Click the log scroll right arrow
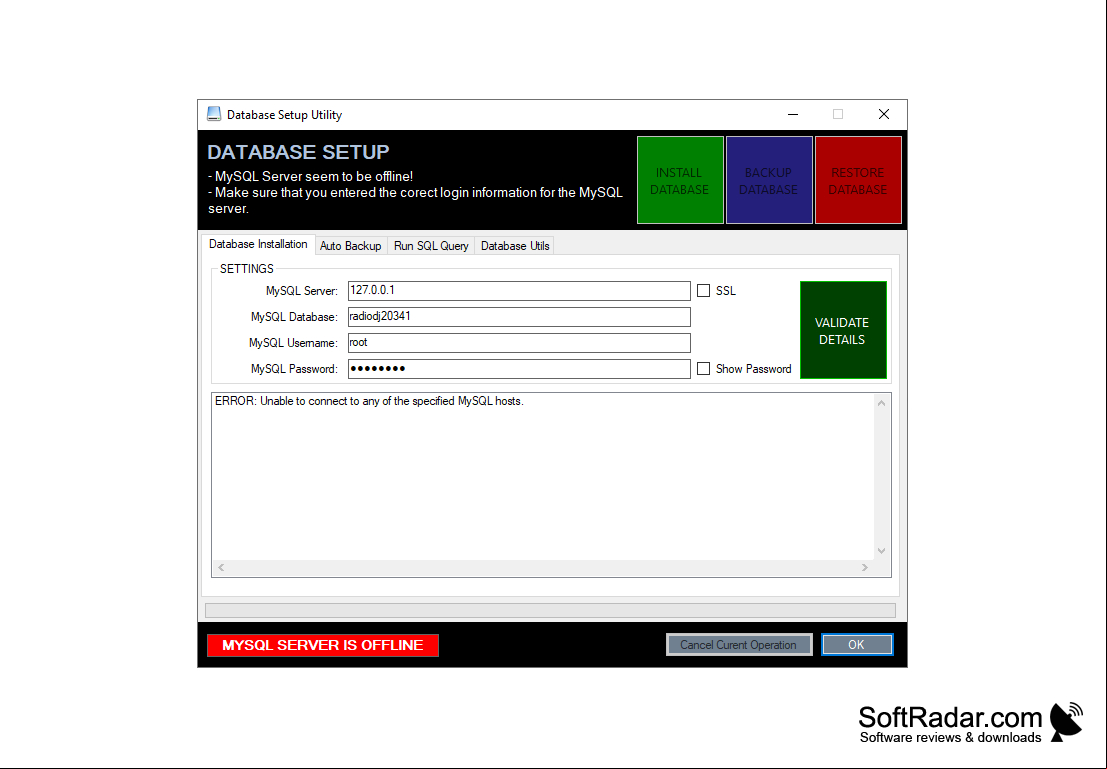Screen dimensions: 1107x769 [x=865, y=568]
